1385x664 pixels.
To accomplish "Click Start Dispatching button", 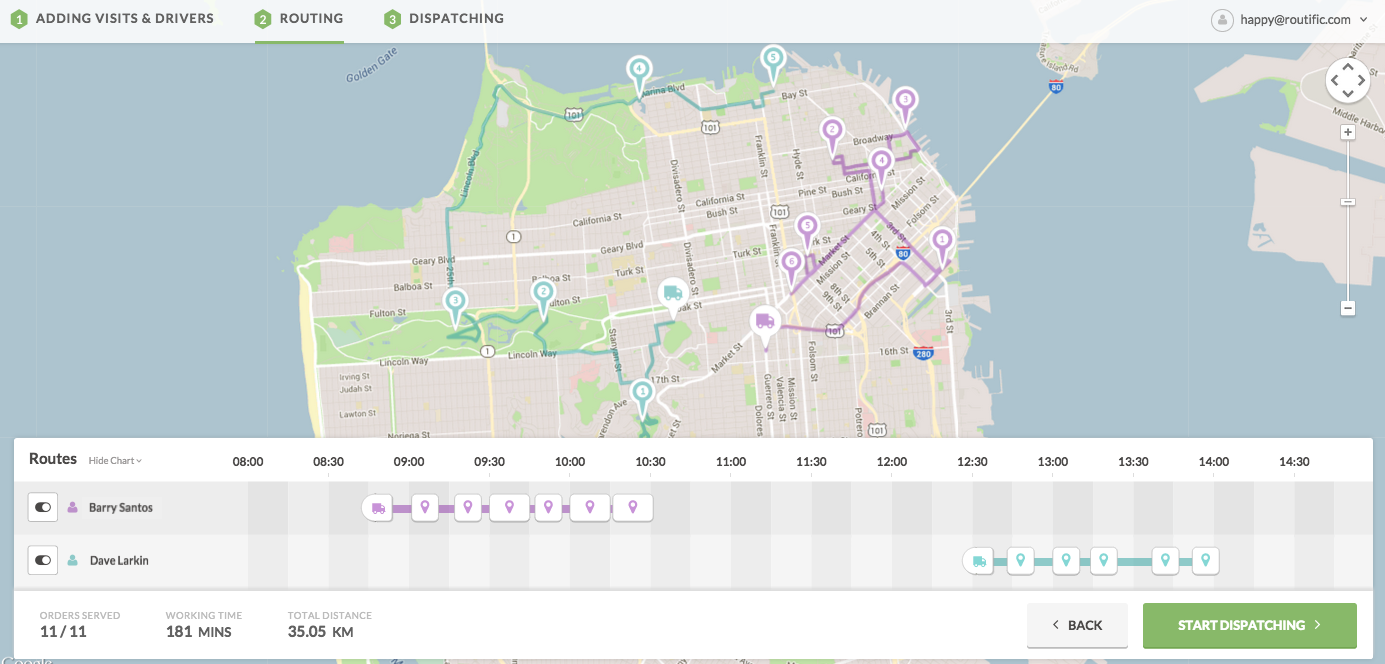I will [1250, 625].
